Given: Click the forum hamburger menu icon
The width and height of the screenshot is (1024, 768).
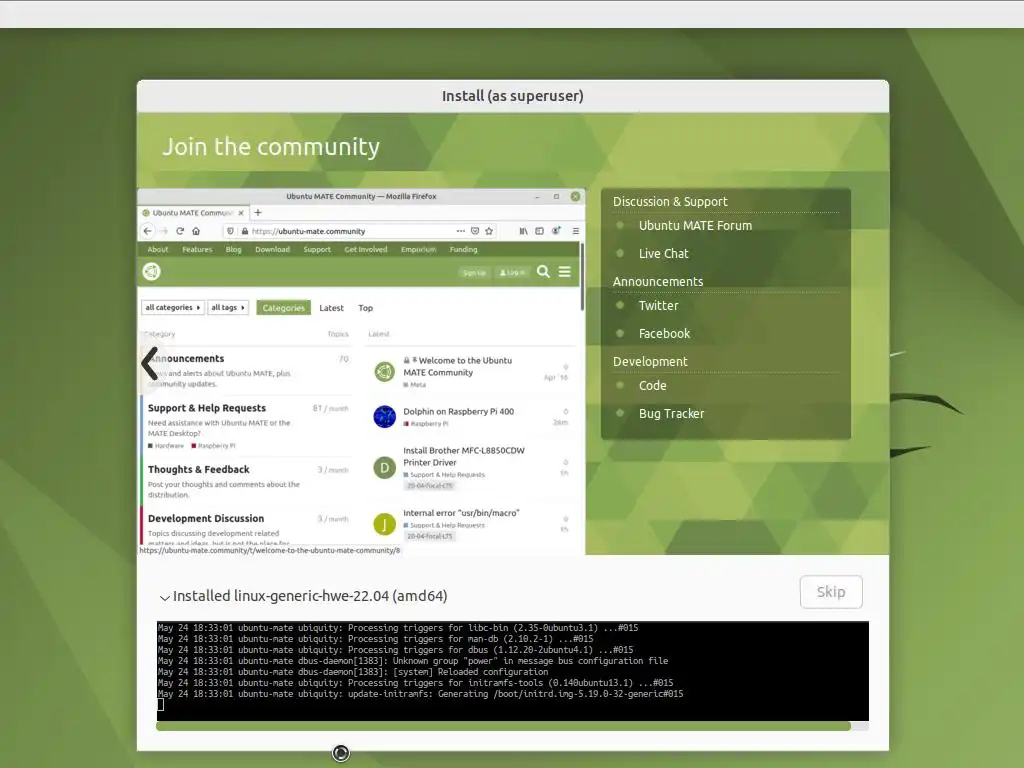Looking at the screenshot, I should coord(565,272).
